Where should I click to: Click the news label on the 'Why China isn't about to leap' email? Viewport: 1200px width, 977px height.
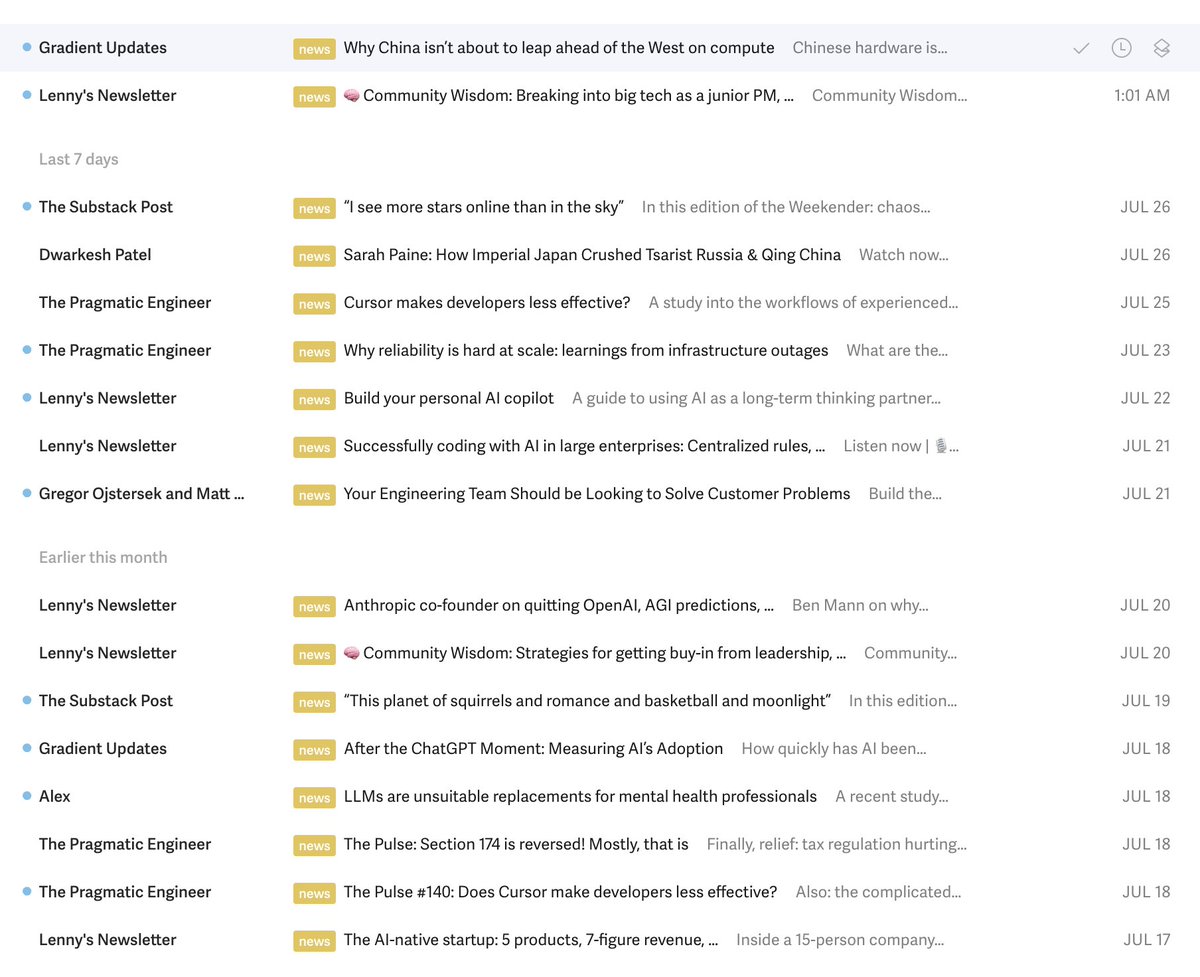314,49
